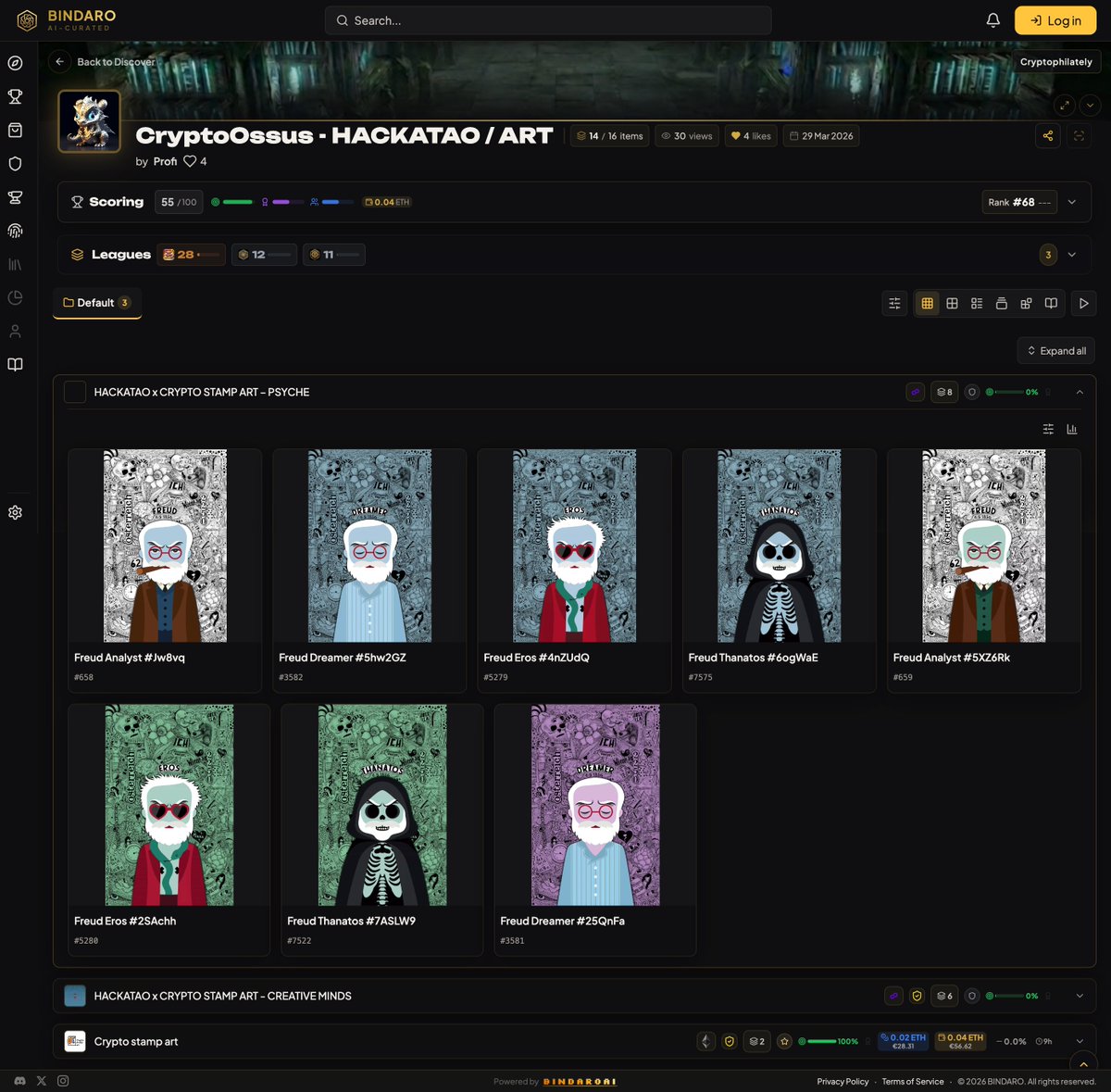The image size is (1111, 1092).
Task: Click the green progress bar in Scoring
Action: (237, 202)
